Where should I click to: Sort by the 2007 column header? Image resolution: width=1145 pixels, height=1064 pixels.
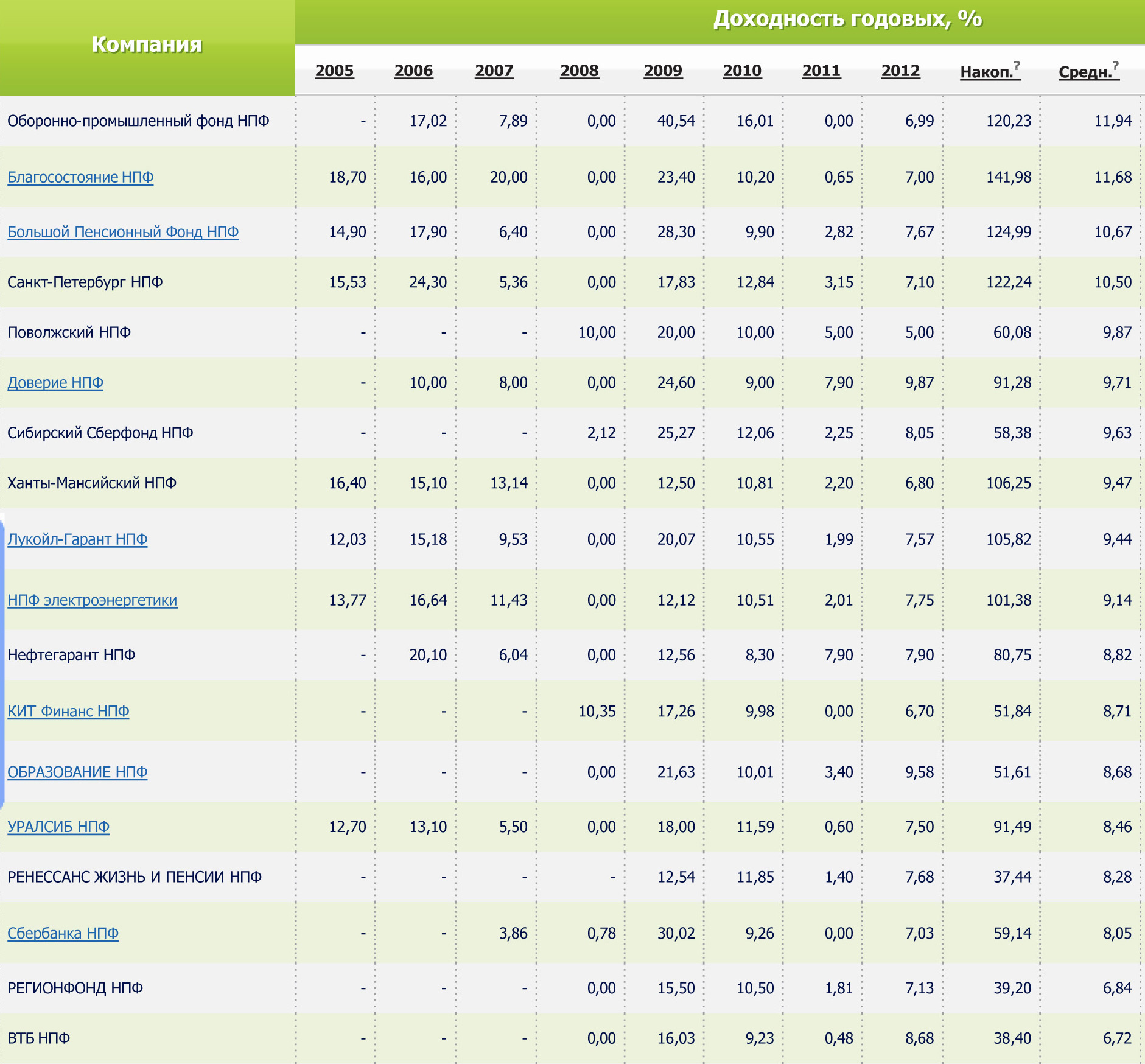coord(494,71)
